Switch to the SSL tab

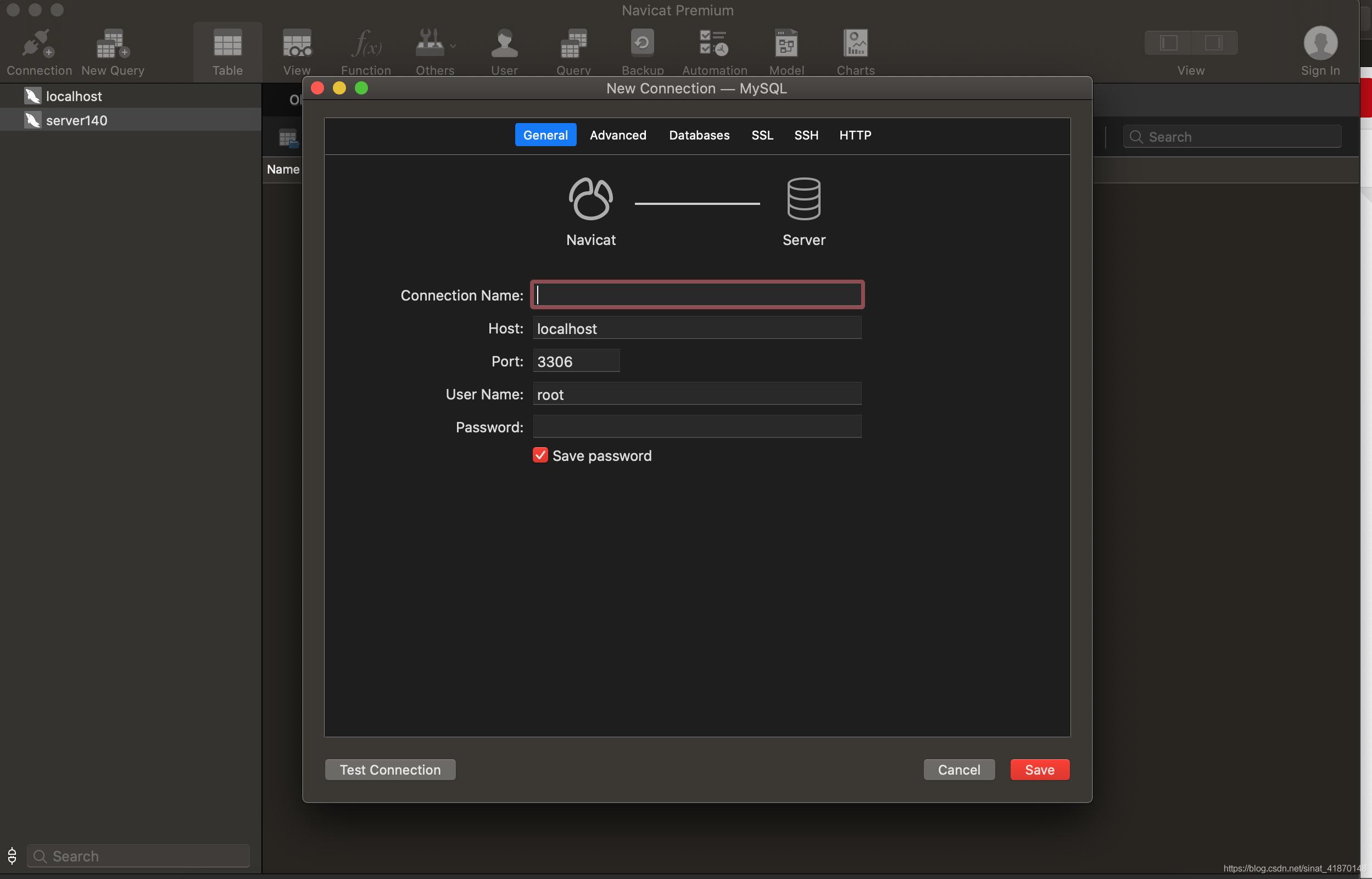(762, 135)
